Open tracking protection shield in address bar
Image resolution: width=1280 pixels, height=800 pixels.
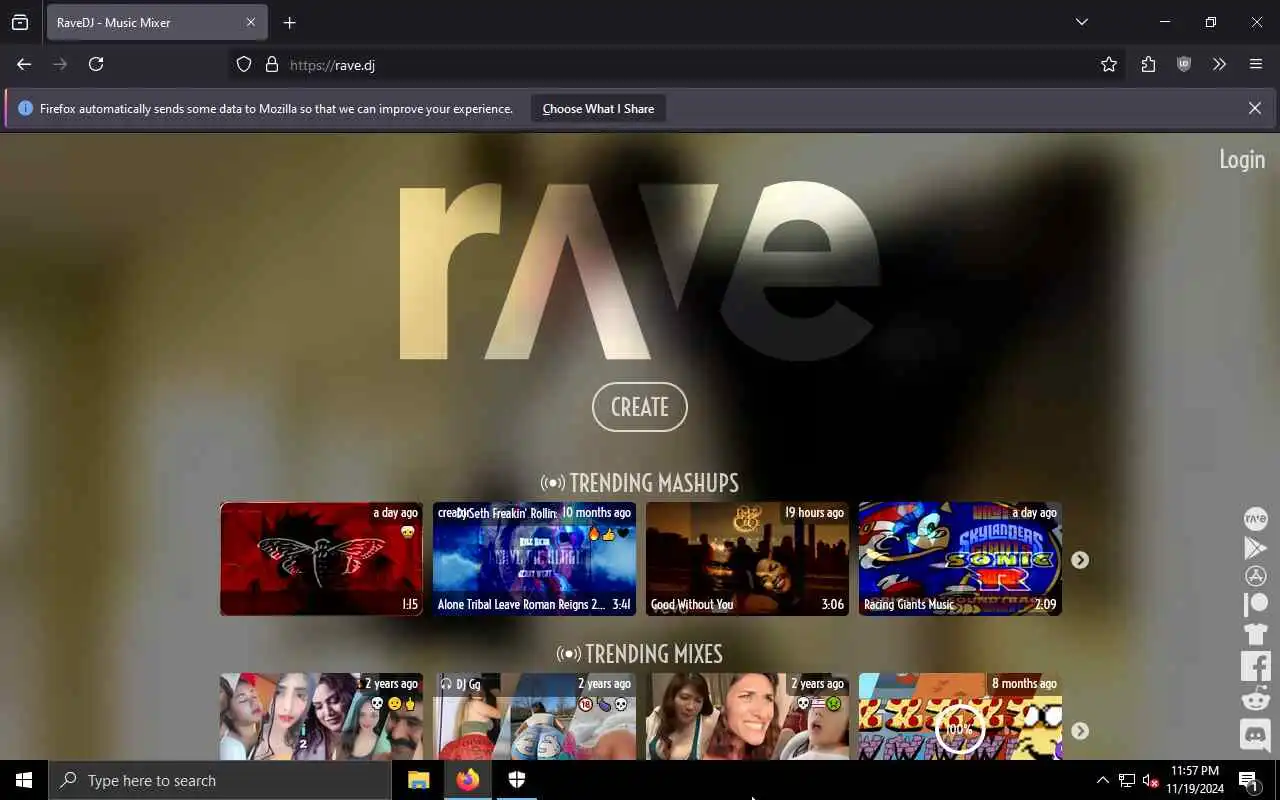tap(244, 64)
